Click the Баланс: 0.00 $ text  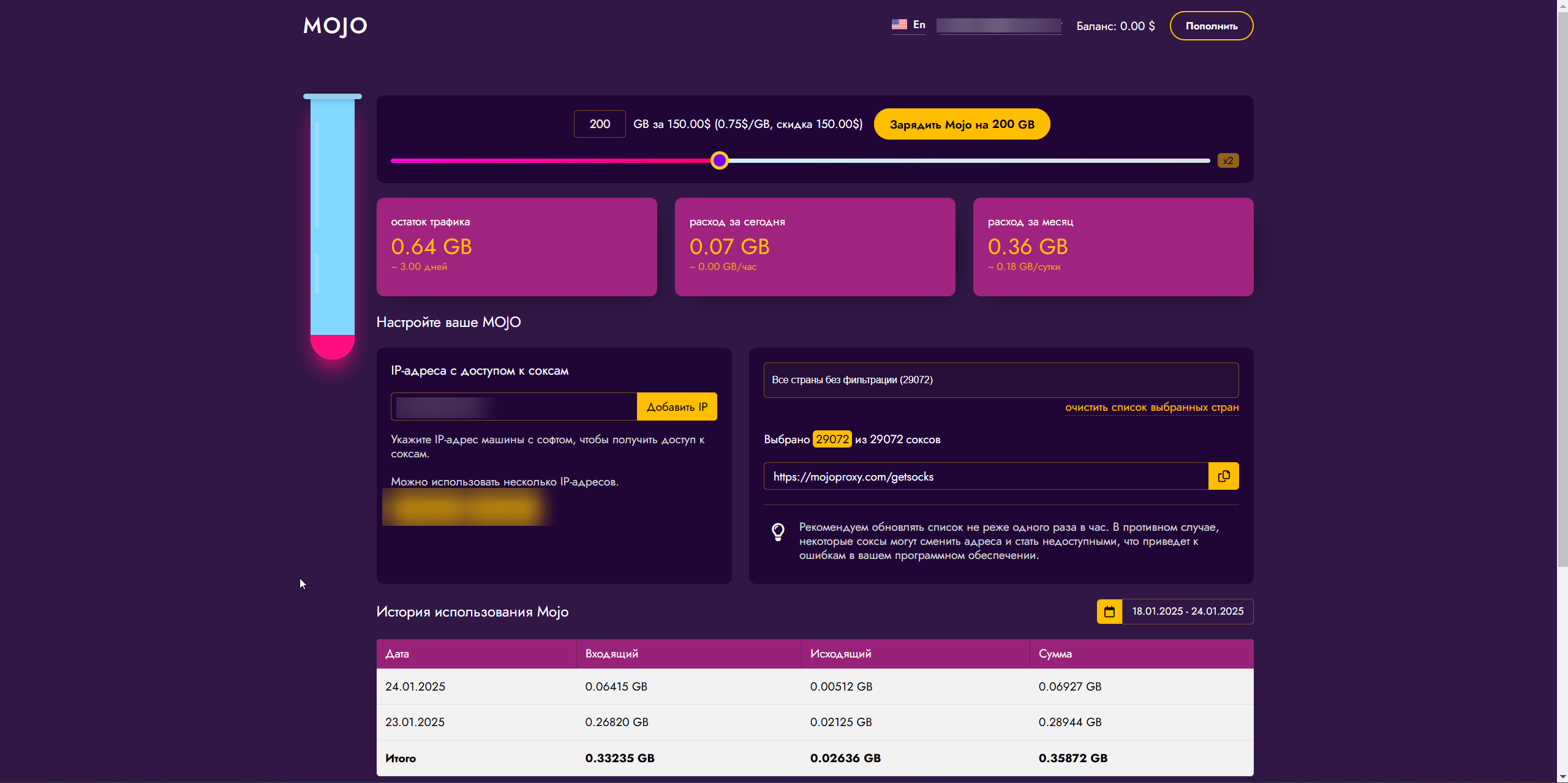click(x=1115, y=26)
